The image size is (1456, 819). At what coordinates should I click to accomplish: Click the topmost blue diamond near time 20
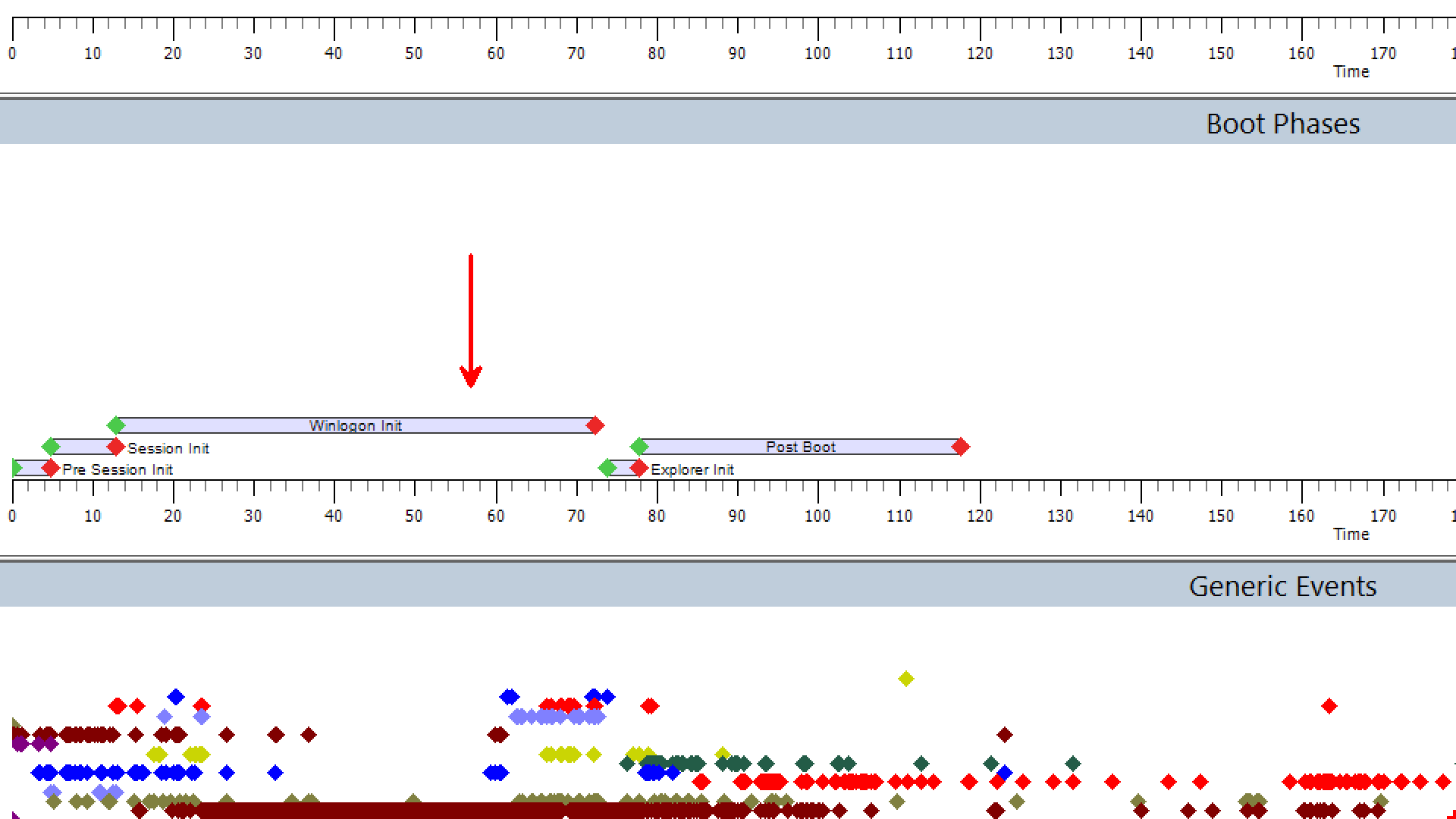tap(176, 696)
